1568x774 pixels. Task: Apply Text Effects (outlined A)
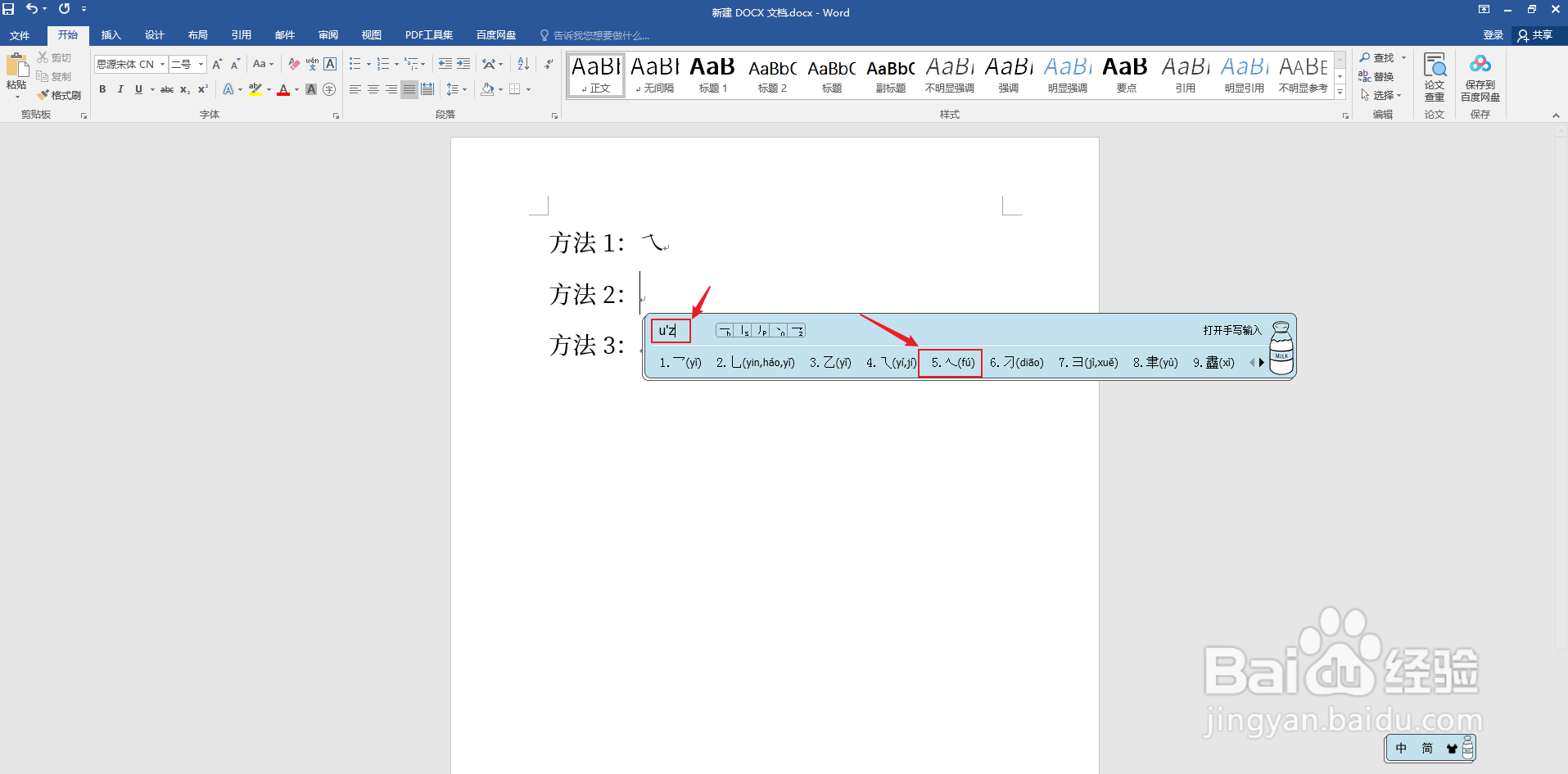click(228, 89)
